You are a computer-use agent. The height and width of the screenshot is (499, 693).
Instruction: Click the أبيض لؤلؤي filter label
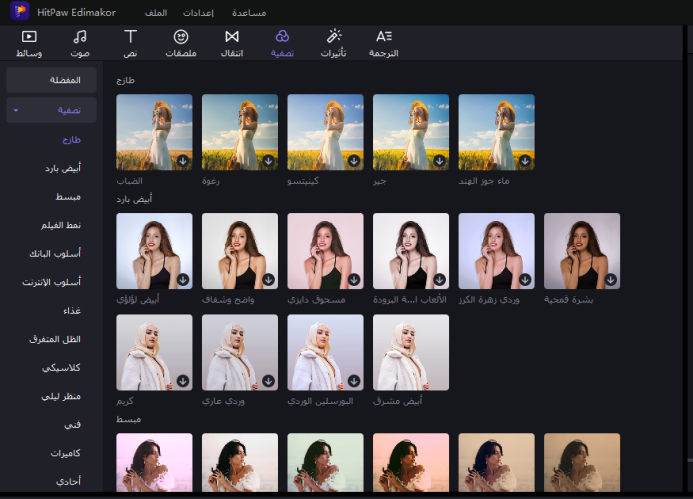(x=137, y=300)
